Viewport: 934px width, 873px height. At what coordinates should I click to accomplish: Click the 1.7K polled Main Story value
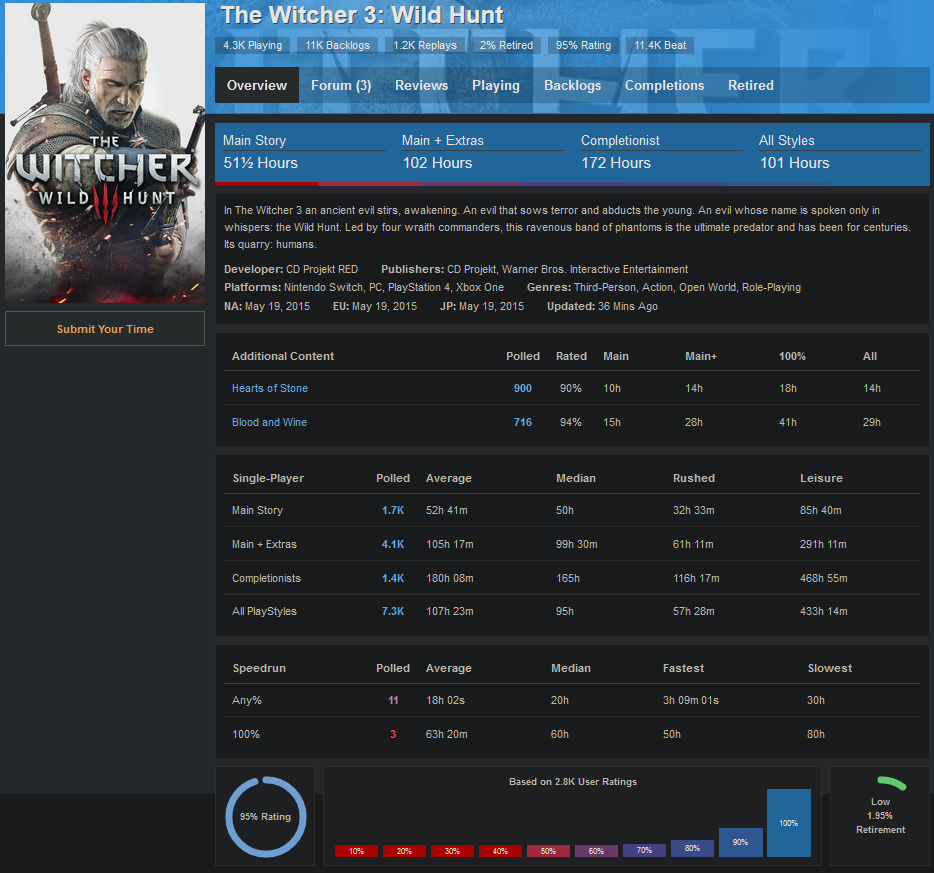pos(393,510)
